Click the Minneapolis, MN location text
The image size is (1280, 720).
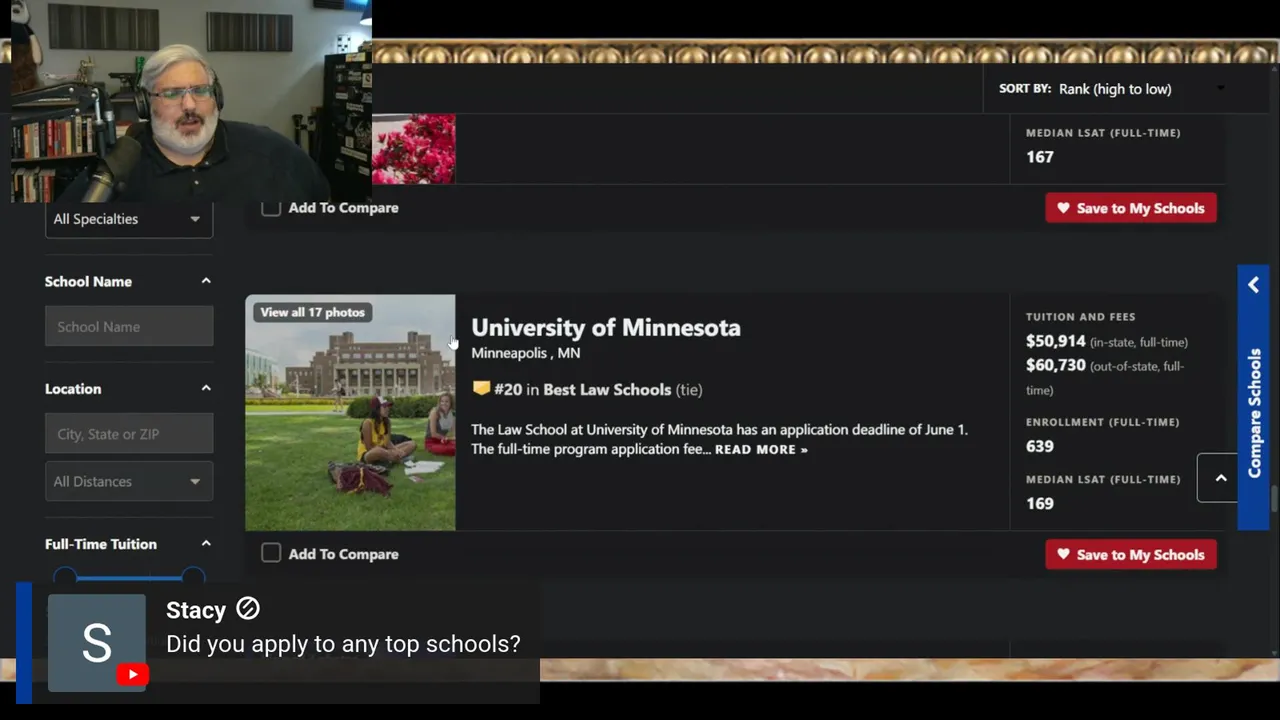[x=525, y=353]
